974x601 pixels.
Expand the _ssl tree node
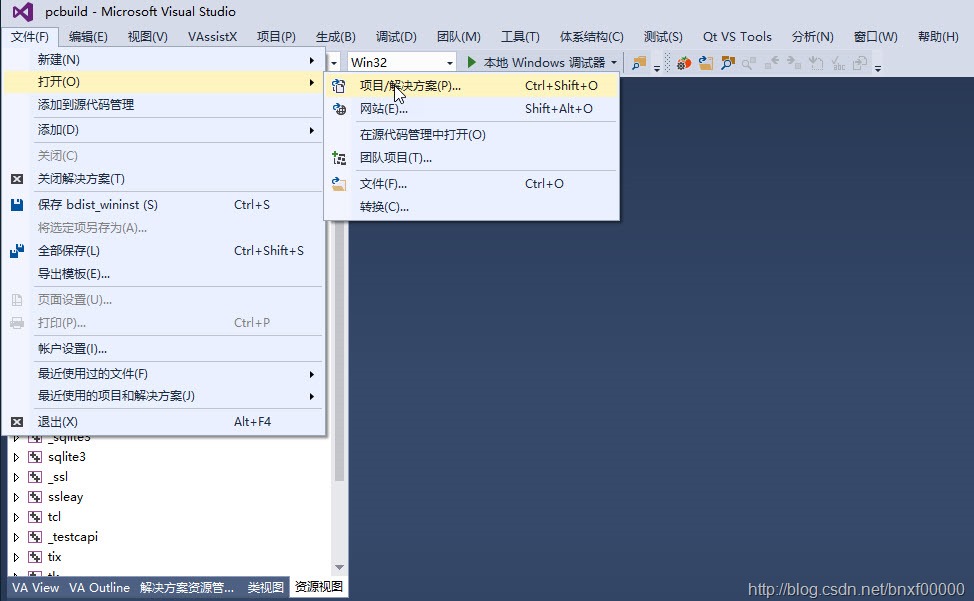[16, 477]
